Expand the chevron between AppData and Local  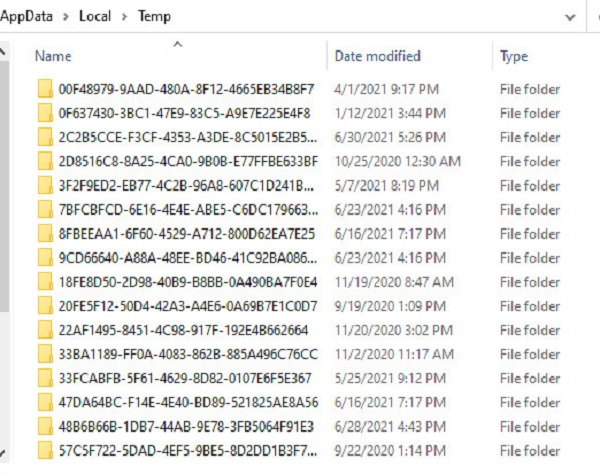pos(66,17)
